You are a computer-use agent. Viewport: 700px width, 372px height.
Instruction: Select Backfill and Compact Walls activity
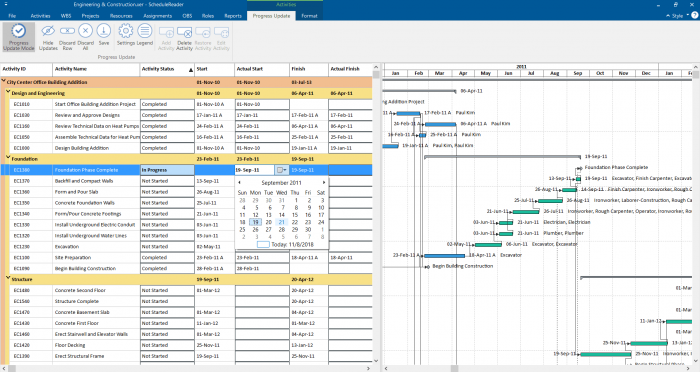[83, 181]
